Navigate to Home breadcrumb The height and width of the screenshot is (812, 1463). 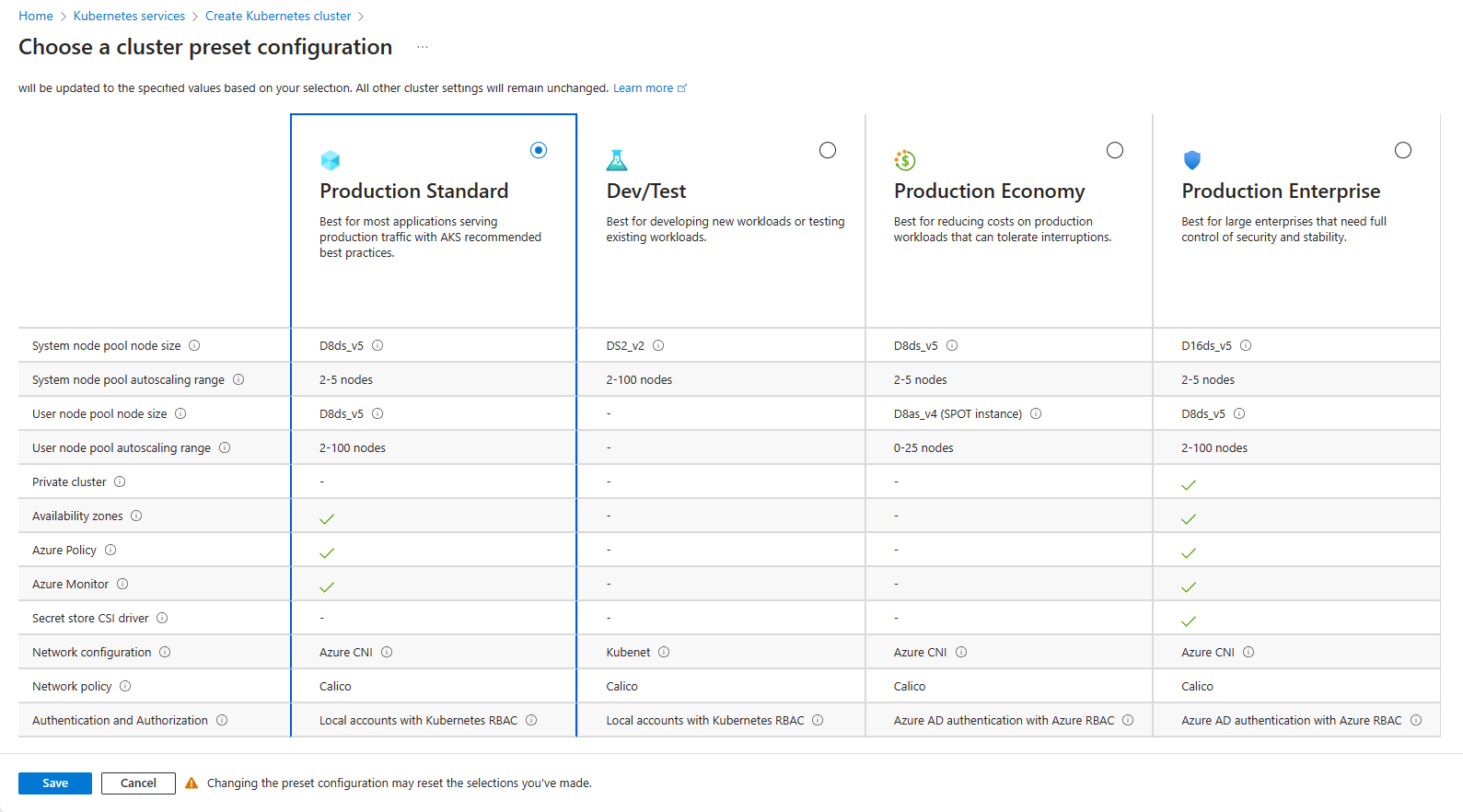click(36, 16)
